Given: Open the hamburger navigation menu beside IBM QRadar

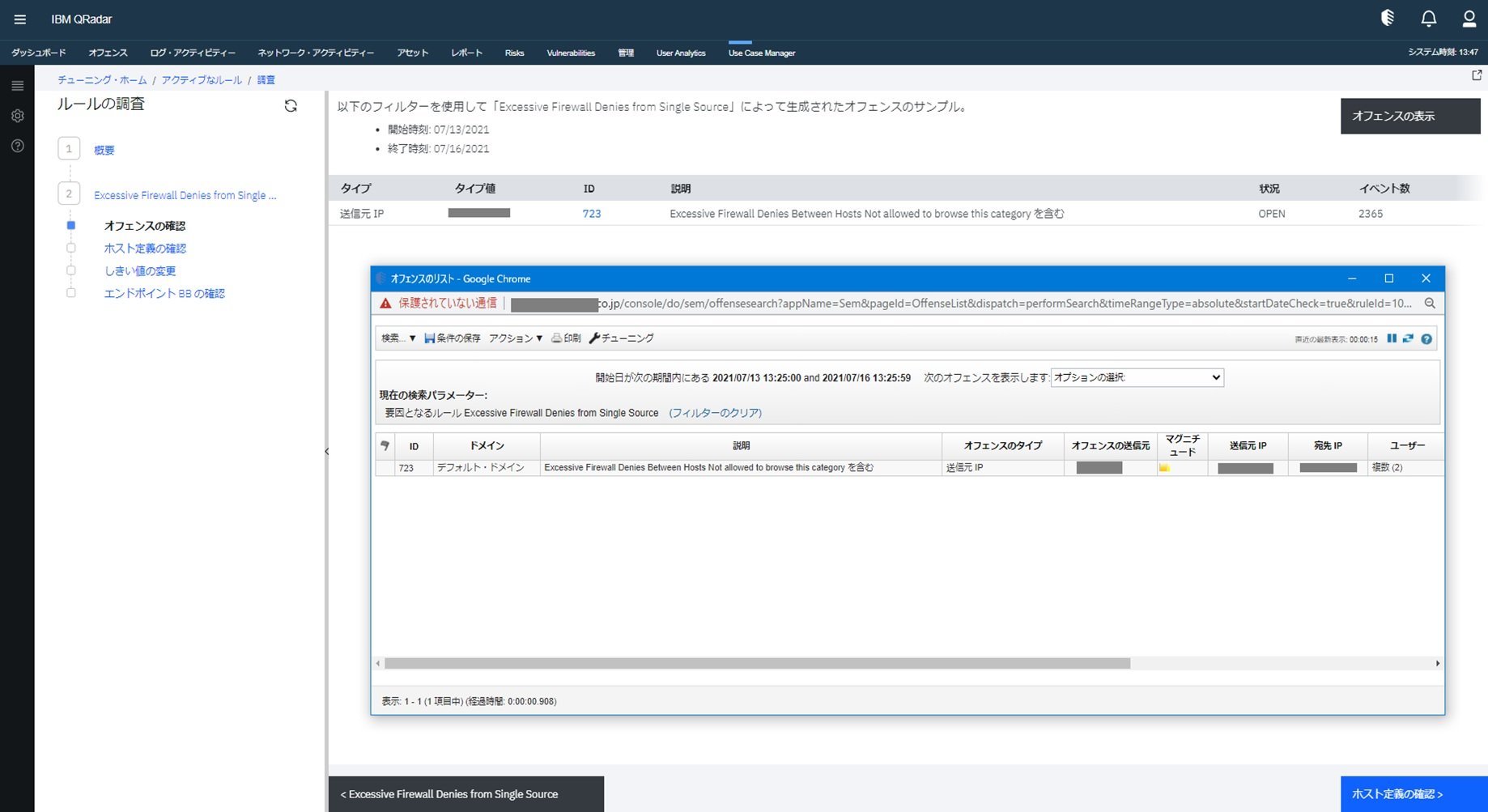Looking at the screenshot, I should (x=19, y=19).
